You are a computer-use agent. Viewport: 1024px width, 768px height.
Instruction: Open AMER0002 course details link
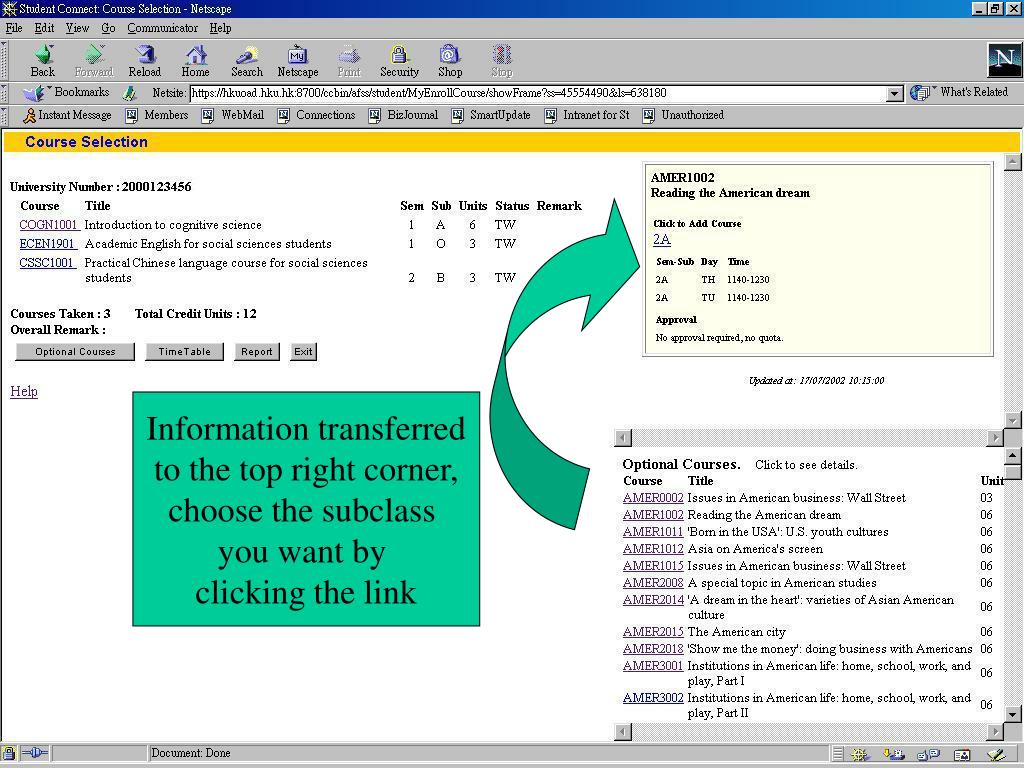pyautogui.click(x=653, y=498)
